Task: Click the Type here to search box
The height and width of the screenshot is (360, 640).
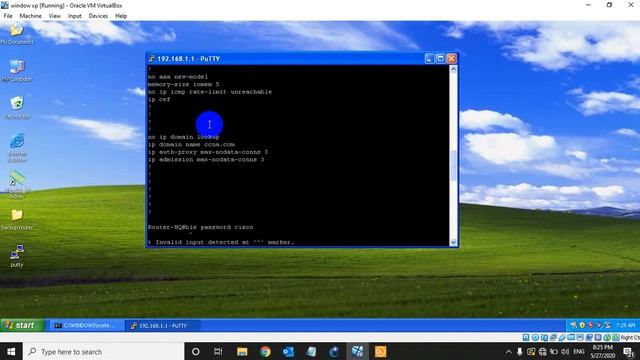Action: pos(104,351)
